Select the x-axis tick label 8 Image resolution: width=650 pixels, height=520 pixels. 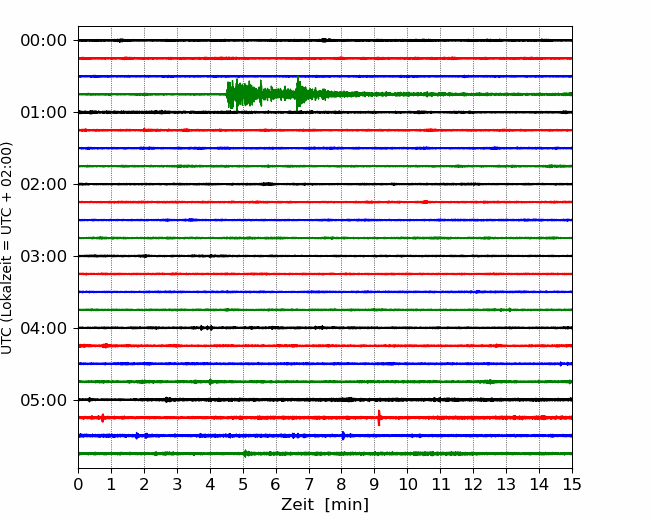pos(342,484)
